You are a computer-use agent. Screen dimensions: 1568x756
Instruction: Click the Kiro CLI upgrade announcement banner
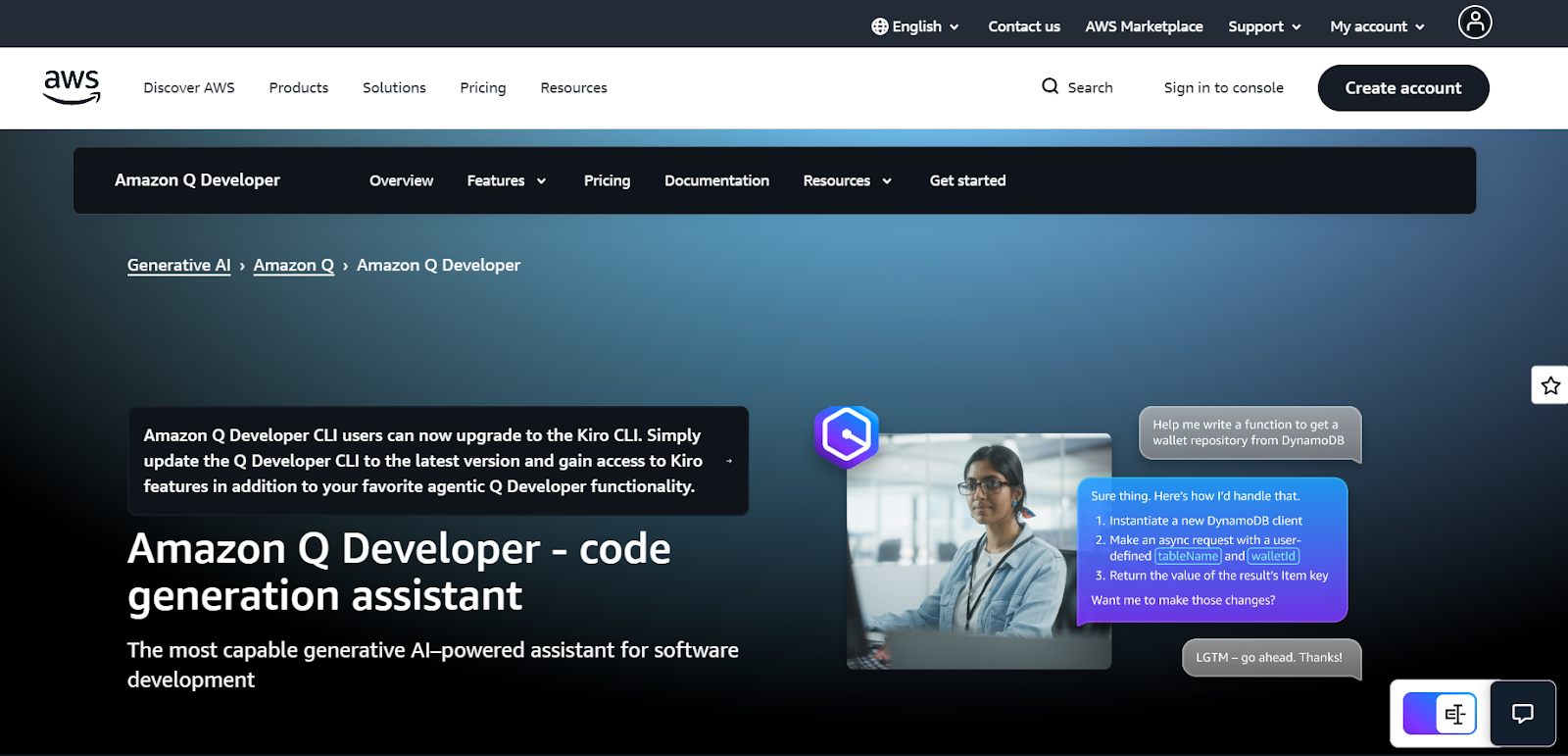438,461
